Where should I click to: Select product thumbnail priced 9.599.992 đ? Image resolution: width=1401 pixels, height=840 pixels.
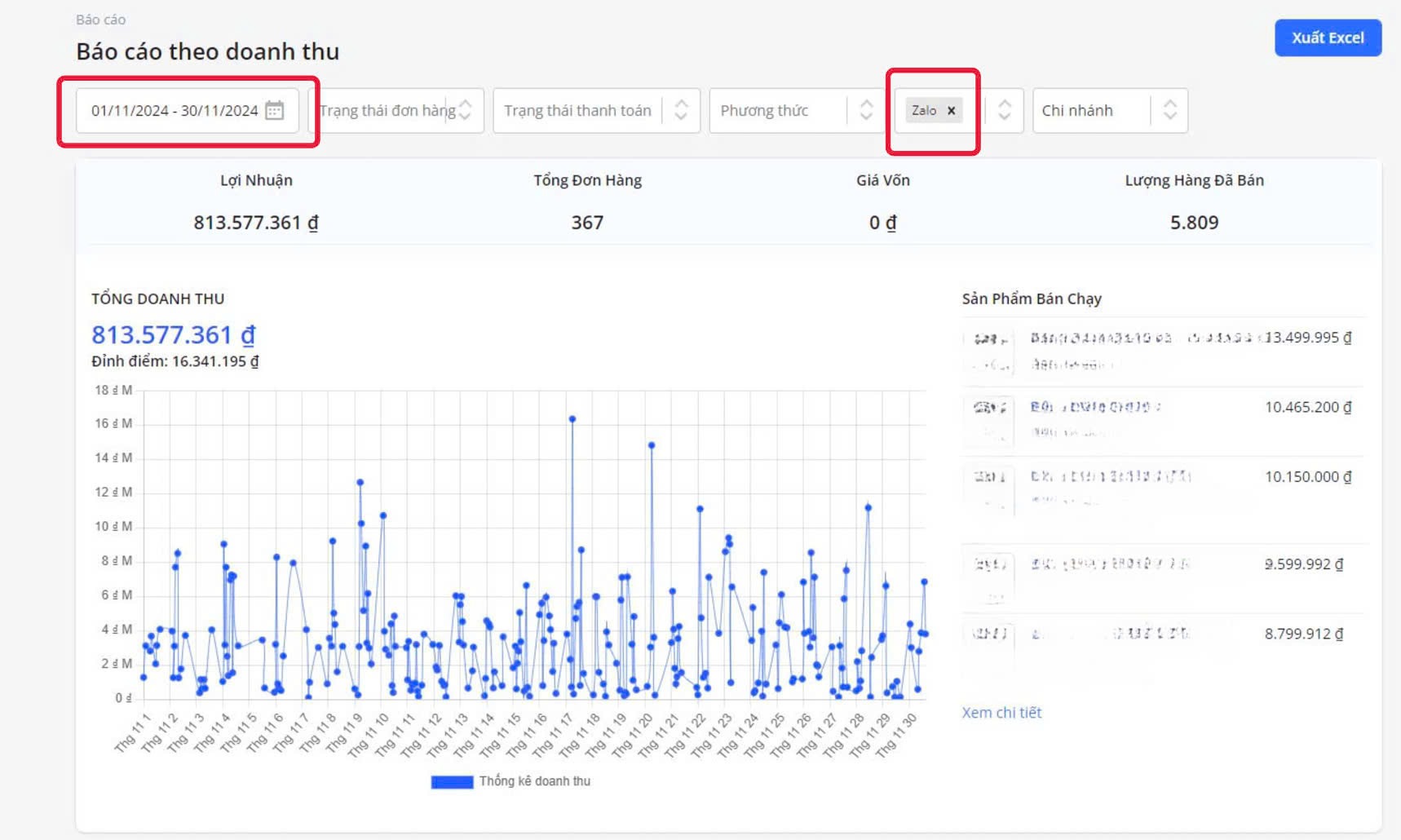coord(988,577)
